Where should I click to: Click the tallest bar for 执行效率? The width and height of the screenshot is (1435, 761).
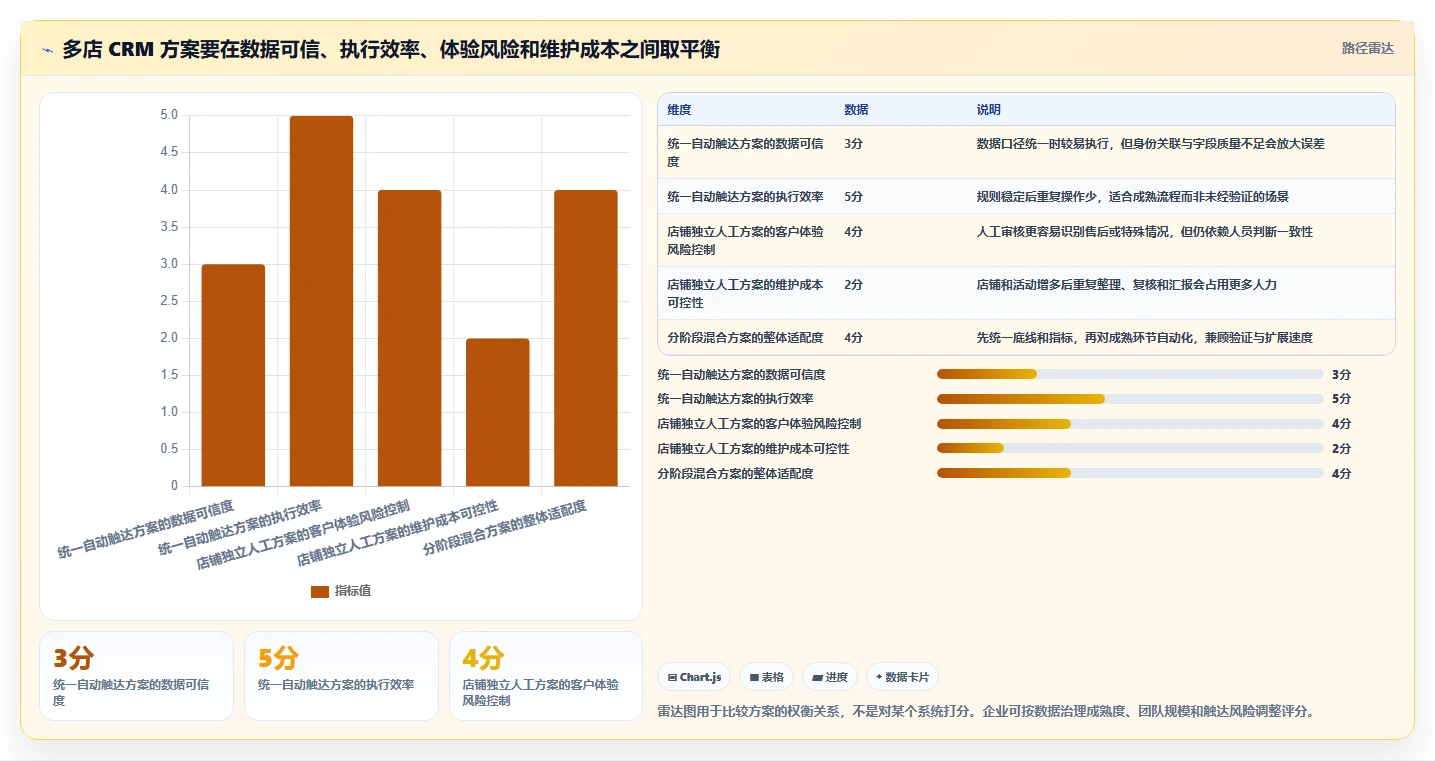point(321,301)
